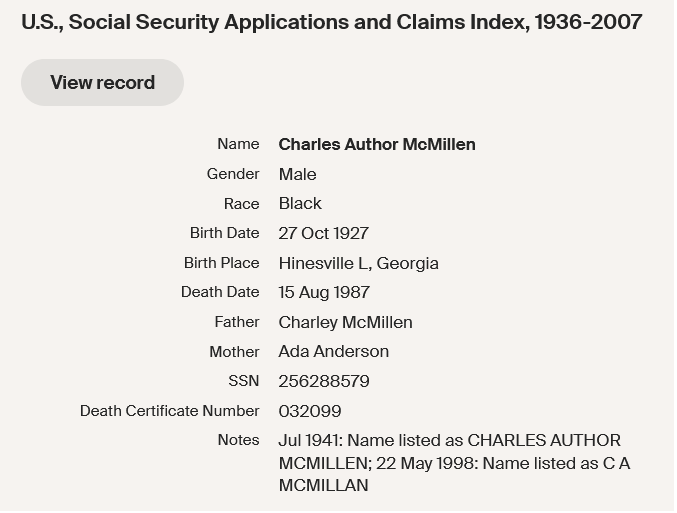Click the Birth Place field label
677x513 pixels.
[221, 263]
